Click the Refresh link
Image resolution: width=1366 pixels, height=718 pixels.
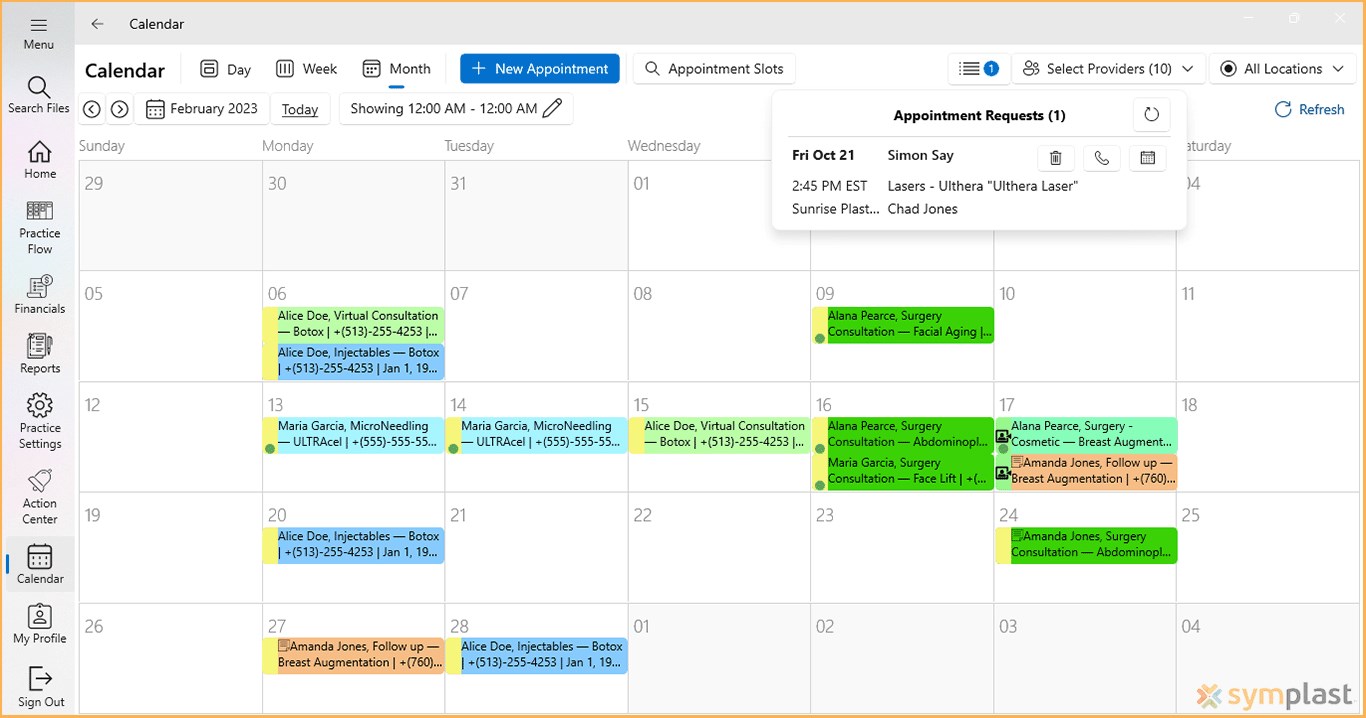coord(1309,109)
